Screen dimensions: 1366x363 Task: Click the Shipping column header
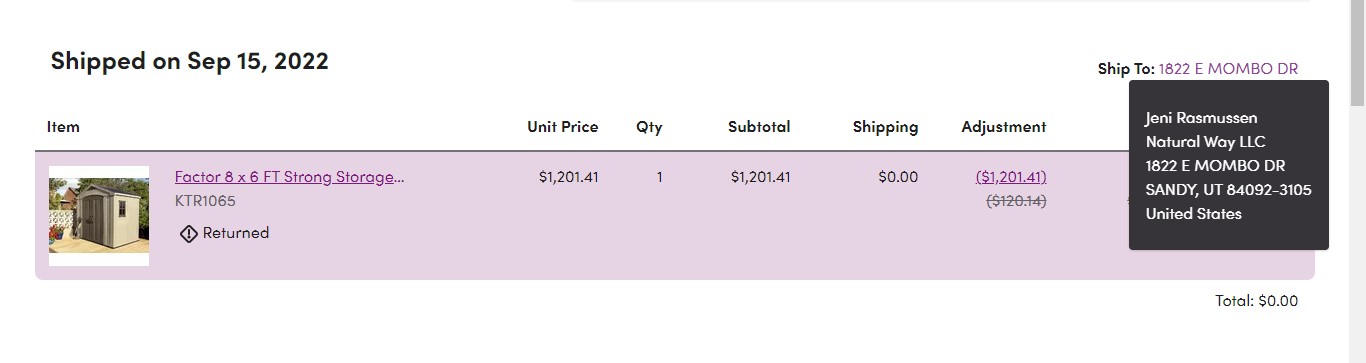tap(885, 127)
